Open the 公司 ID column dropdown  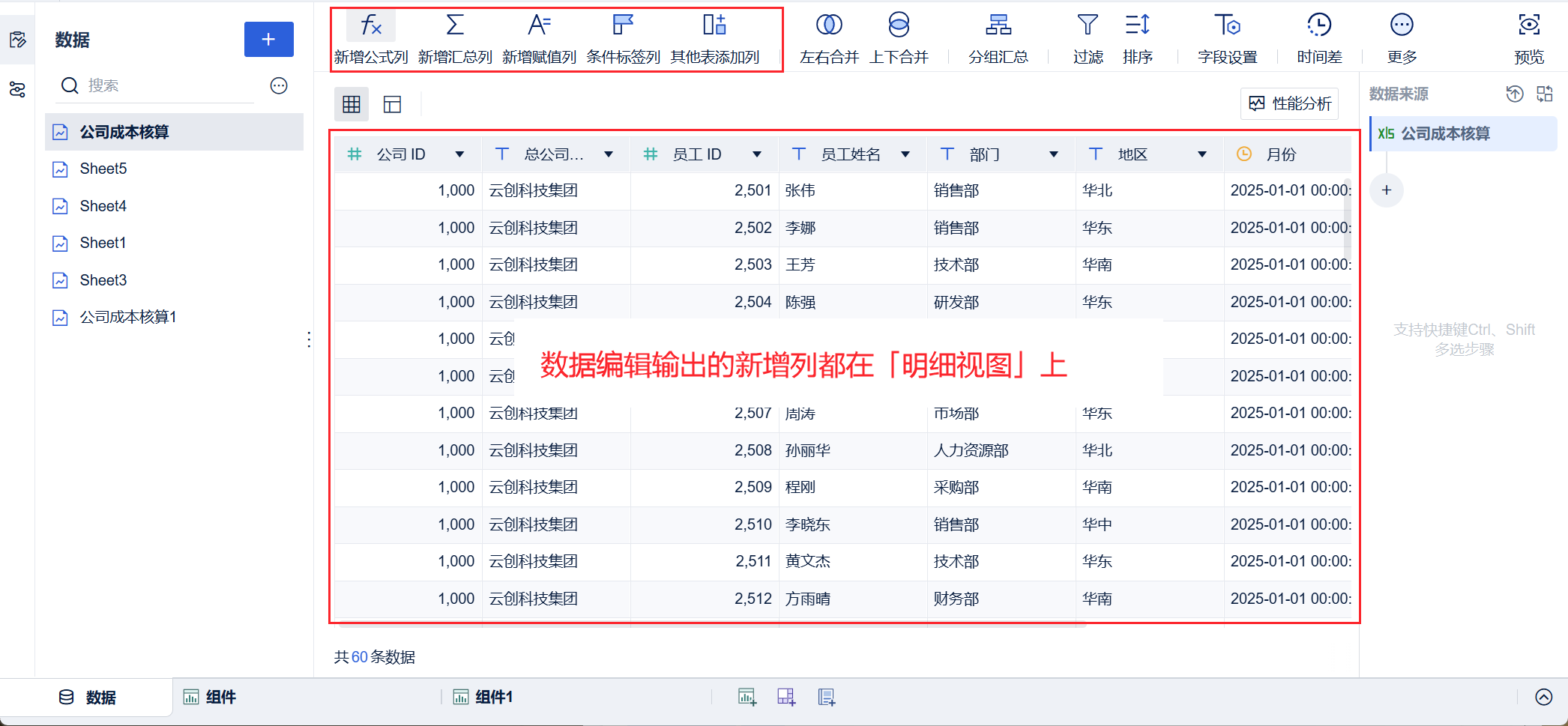pos(459,154)
